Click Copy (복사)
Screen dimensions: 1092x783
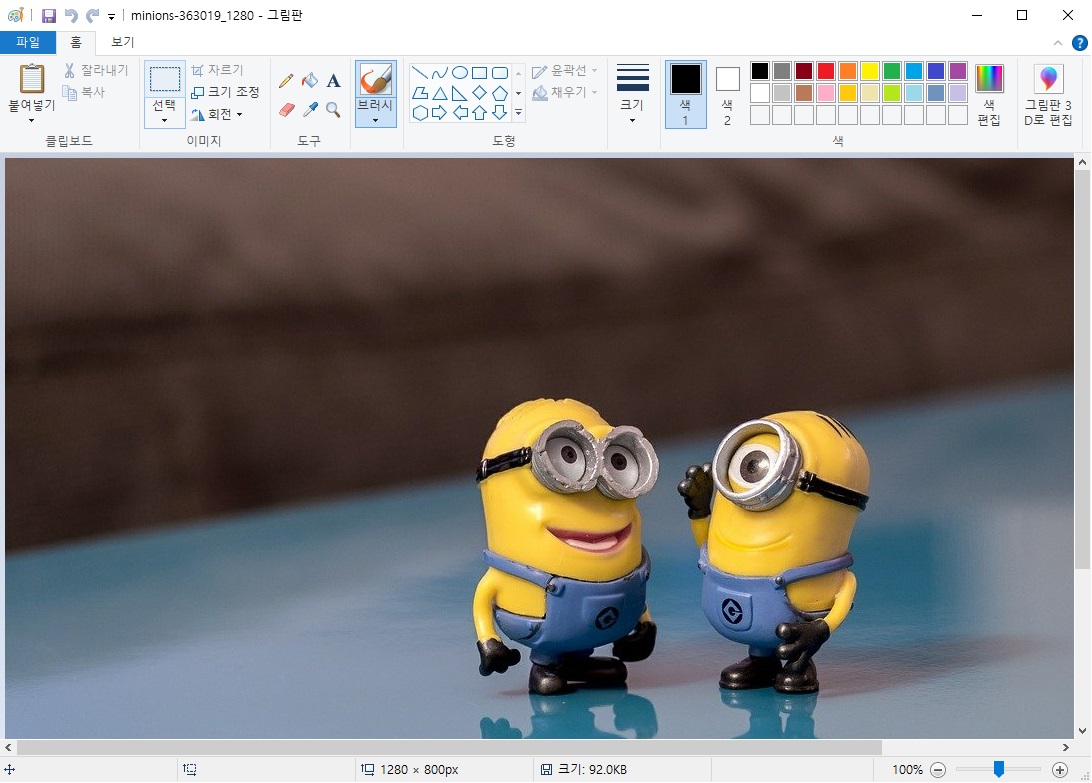[84, 92]
